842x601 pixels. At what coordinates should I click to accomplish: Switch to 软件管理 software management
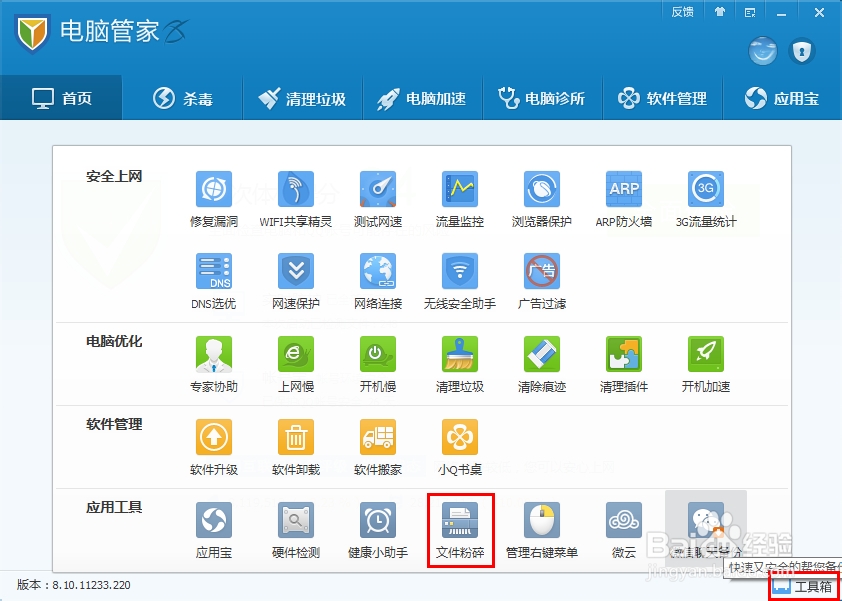tap(663, 97)
